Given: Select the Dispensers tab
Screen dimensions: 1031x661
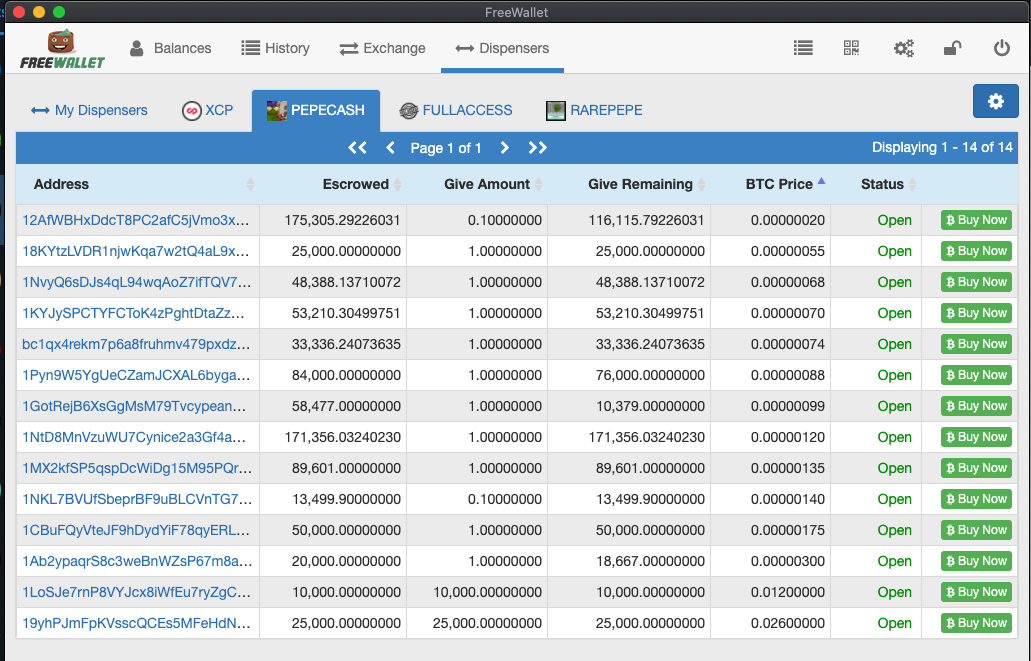Looking at the screenshot, I should coord(502,48).
